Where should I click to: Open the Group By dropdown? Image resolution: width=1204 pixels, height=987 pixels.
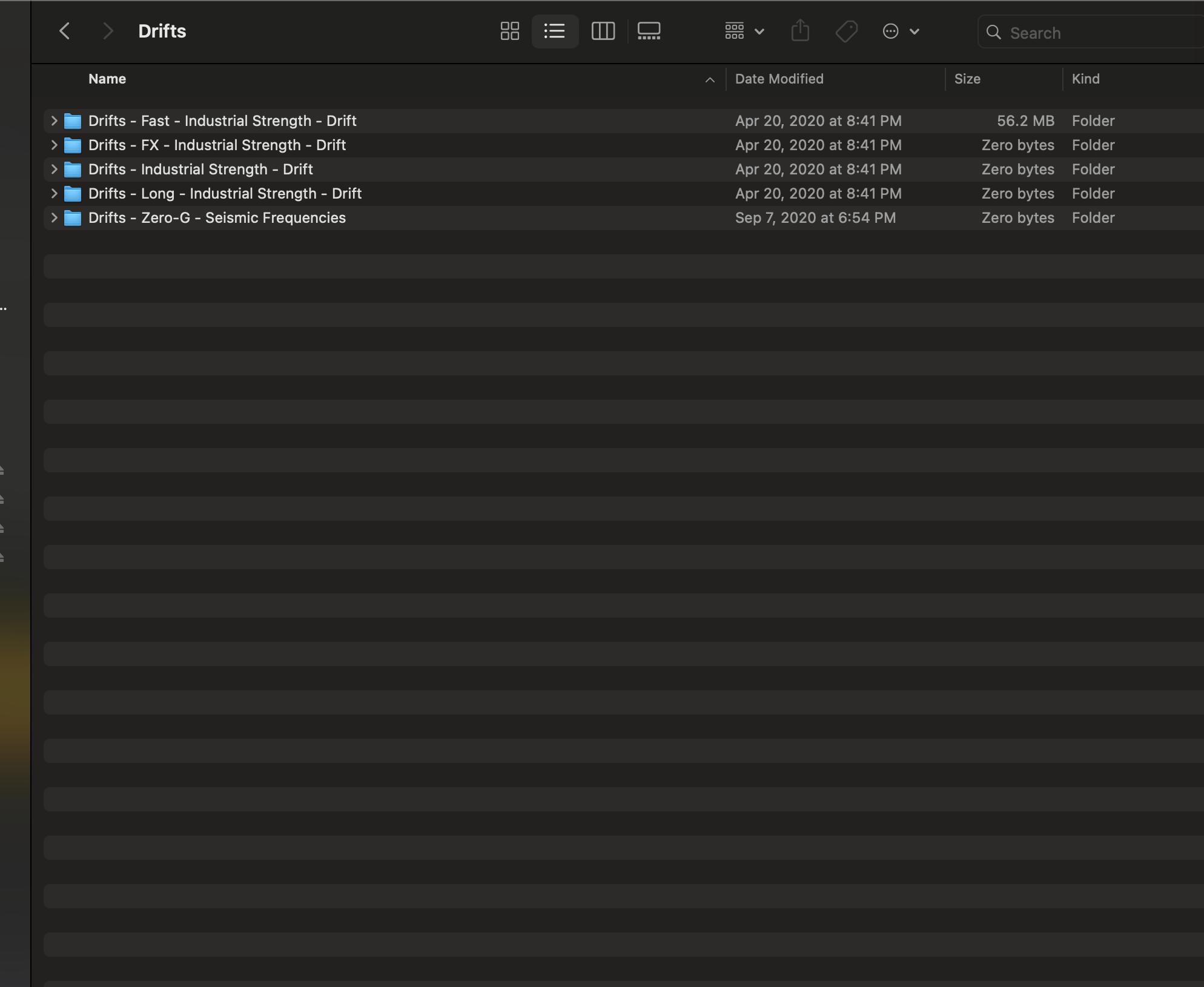tap(744, 31)
